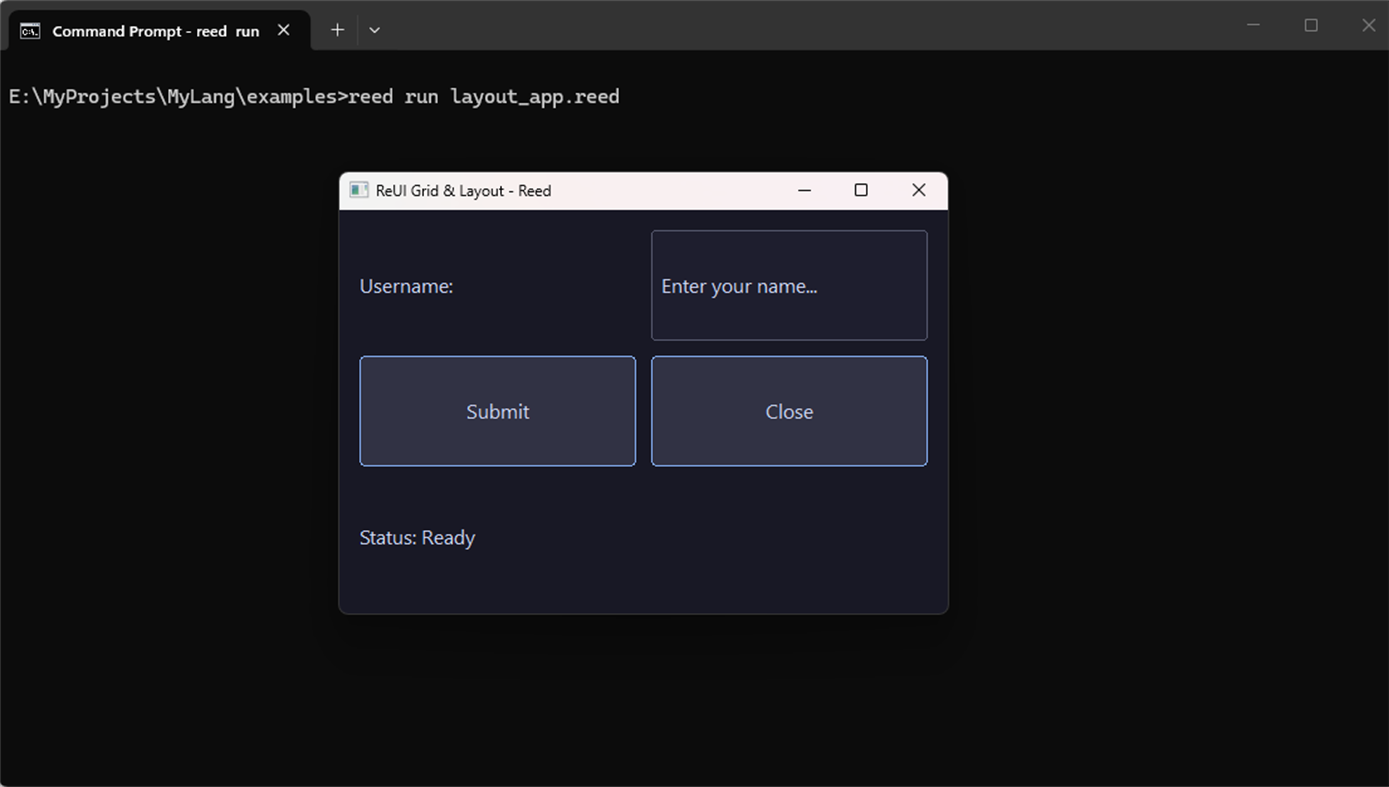The height and width of the screenshot is (787, 1389).
Task: Close the Command Prompt tab
Action: coord(284,30)
